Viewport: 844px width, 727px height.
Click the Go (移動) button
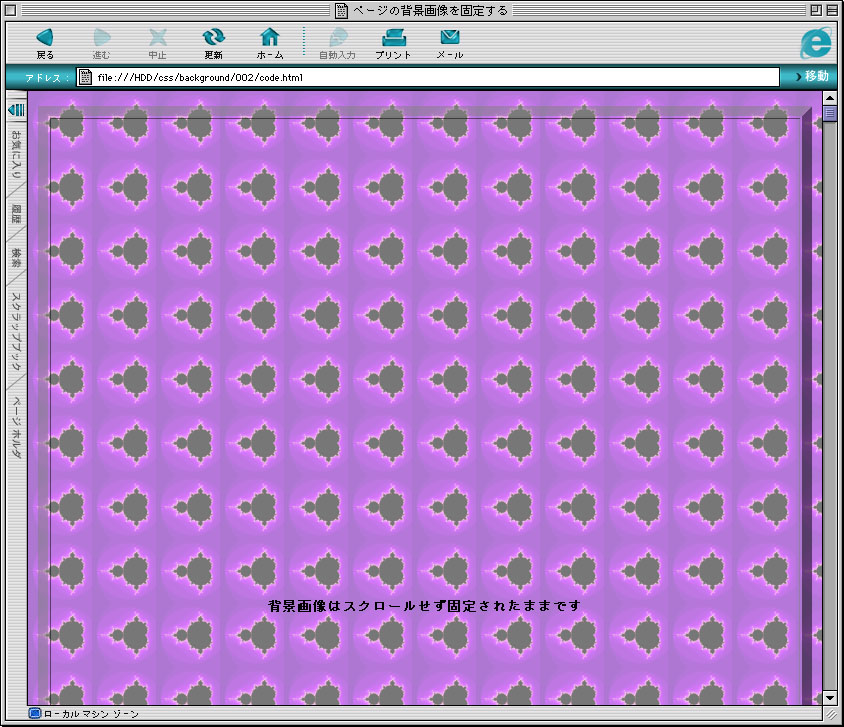click(810, 77)
